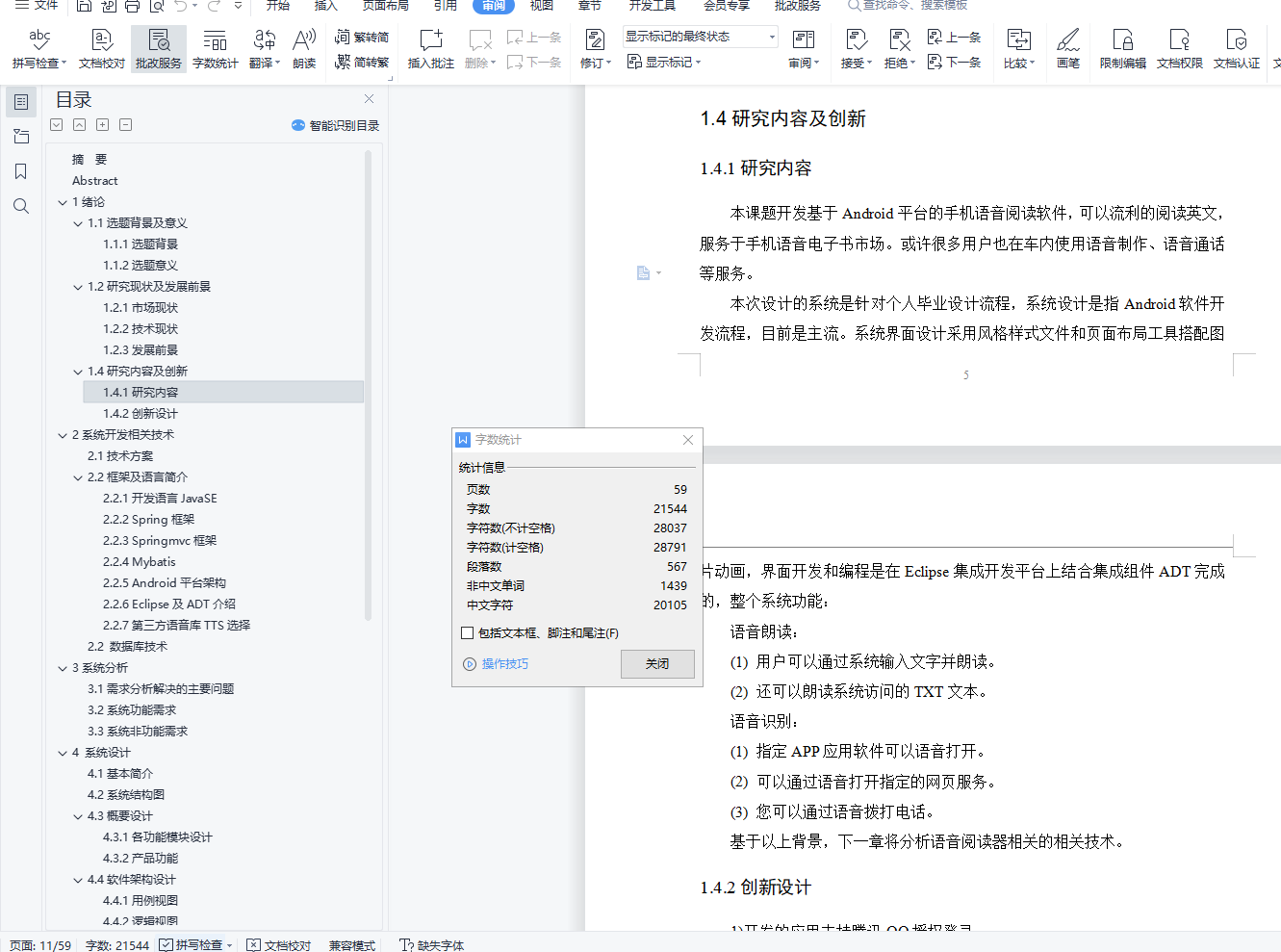
Task: Open the 拼写检查 spell check tool
Action: coord(38,48)
